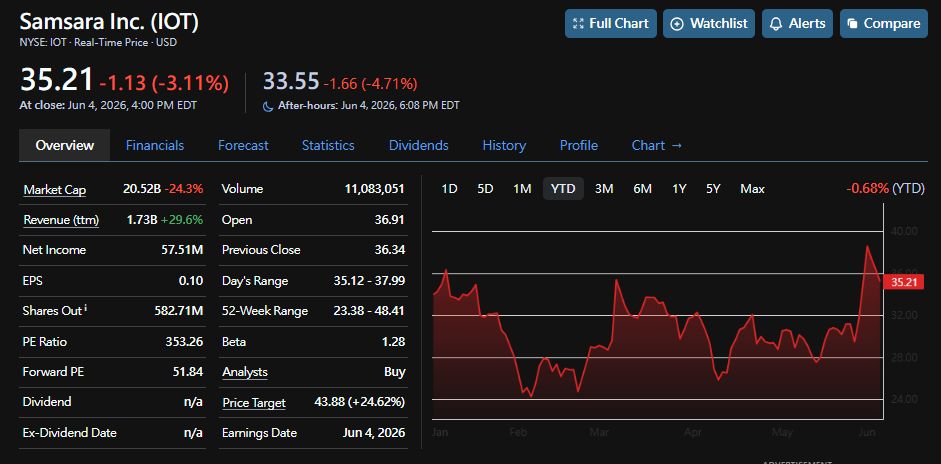Click the price target 43.88 (+24.62%)
The width and height of the screenshot is (941, 464).
click(359, 402)
